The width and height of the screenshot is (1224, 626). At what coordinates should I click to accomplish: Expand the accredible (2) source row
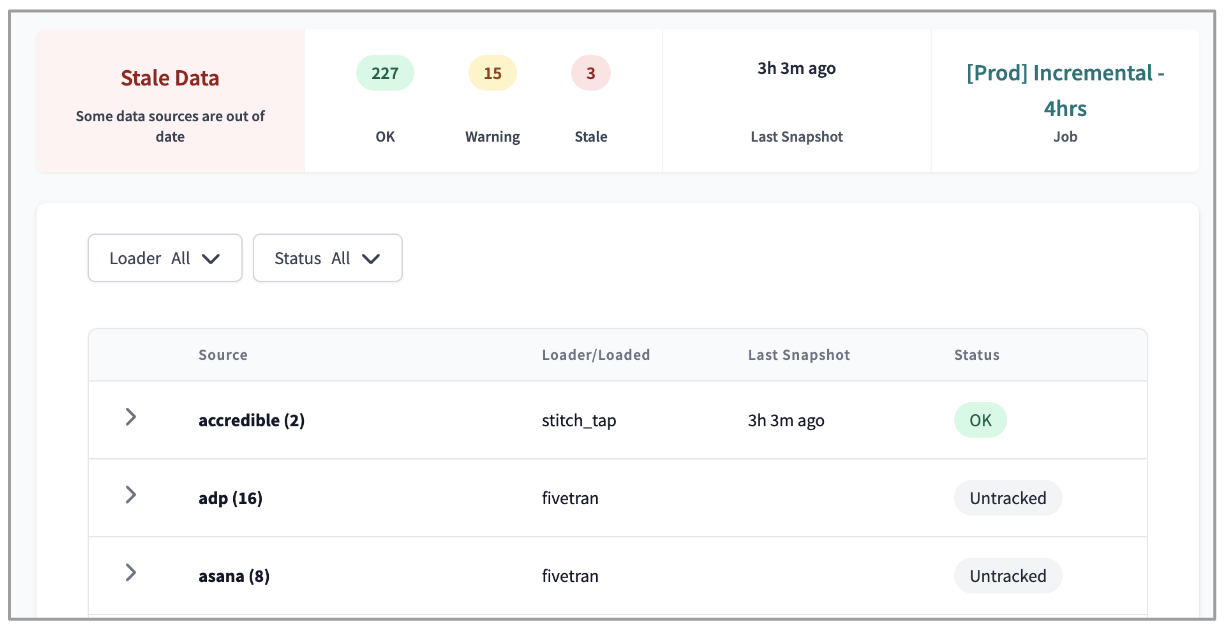[x=130, y=417]
